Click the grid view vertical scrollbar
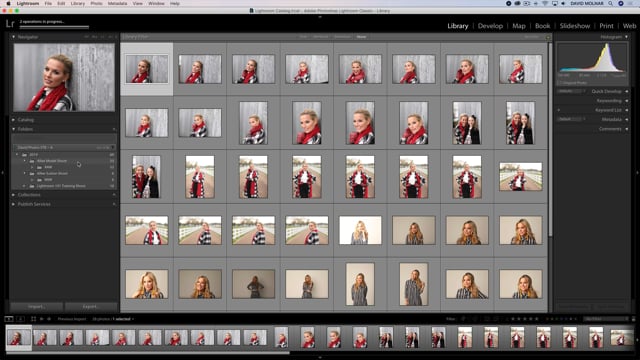Viewport: 640px width, 360px height. [x=550, y=139]
